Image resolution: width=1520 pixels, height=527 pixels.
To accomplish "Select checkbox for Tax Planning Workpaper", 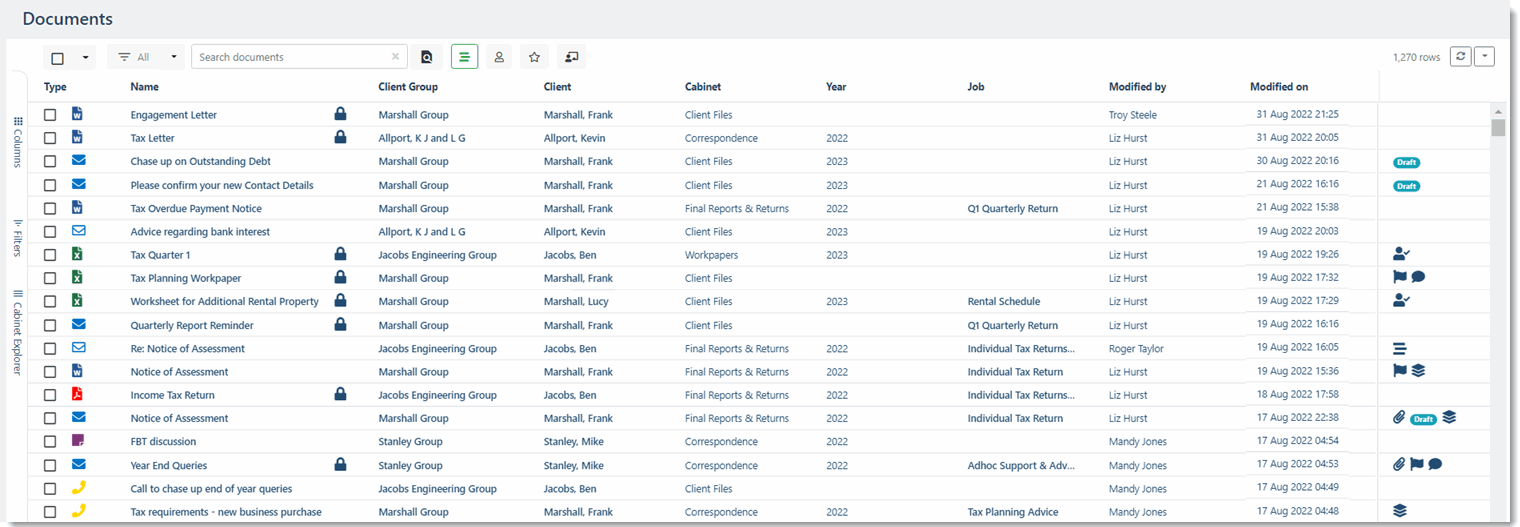I will pos(50,278).
